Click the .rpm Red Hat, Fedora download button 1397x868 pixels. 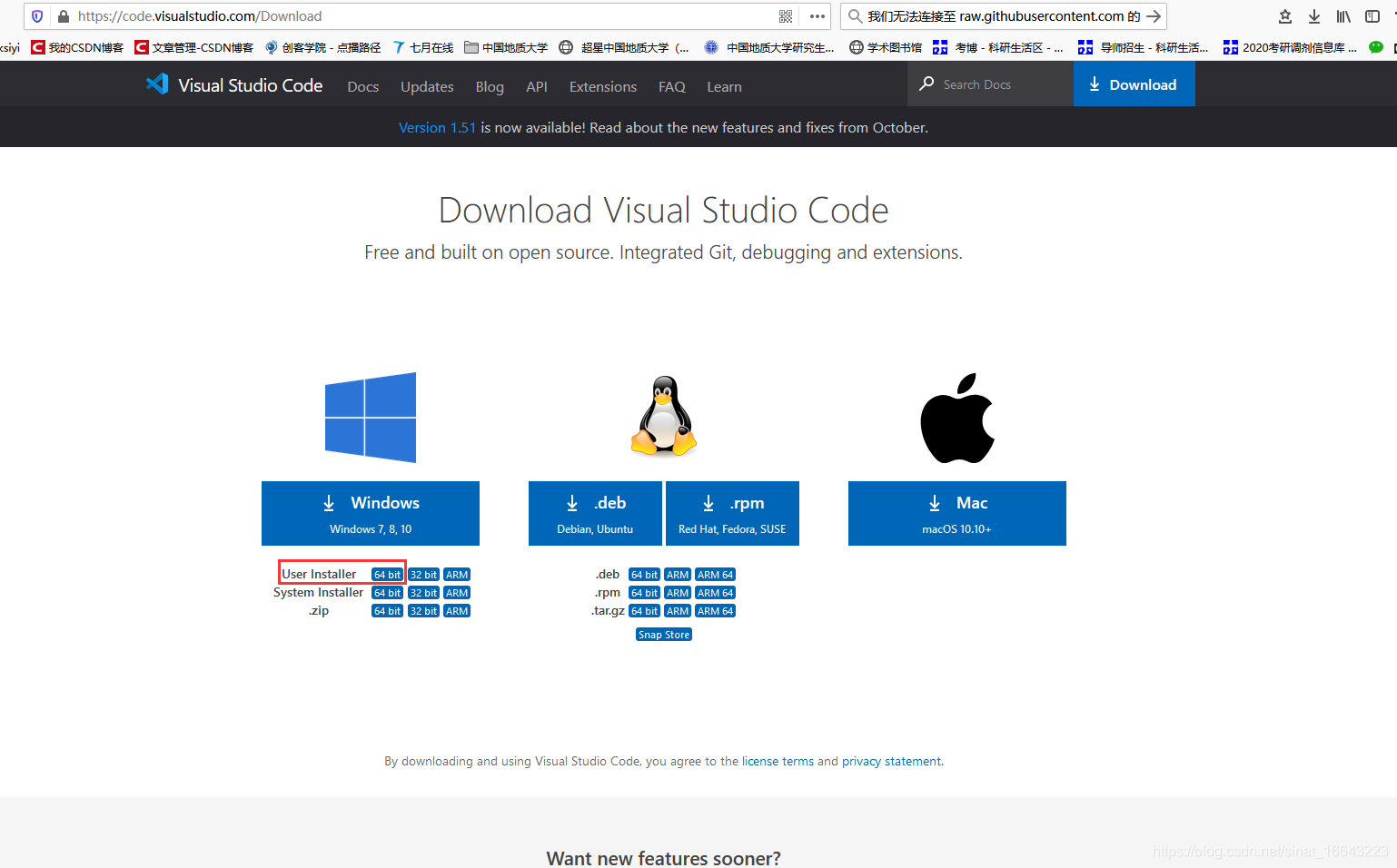coord(732,513)
